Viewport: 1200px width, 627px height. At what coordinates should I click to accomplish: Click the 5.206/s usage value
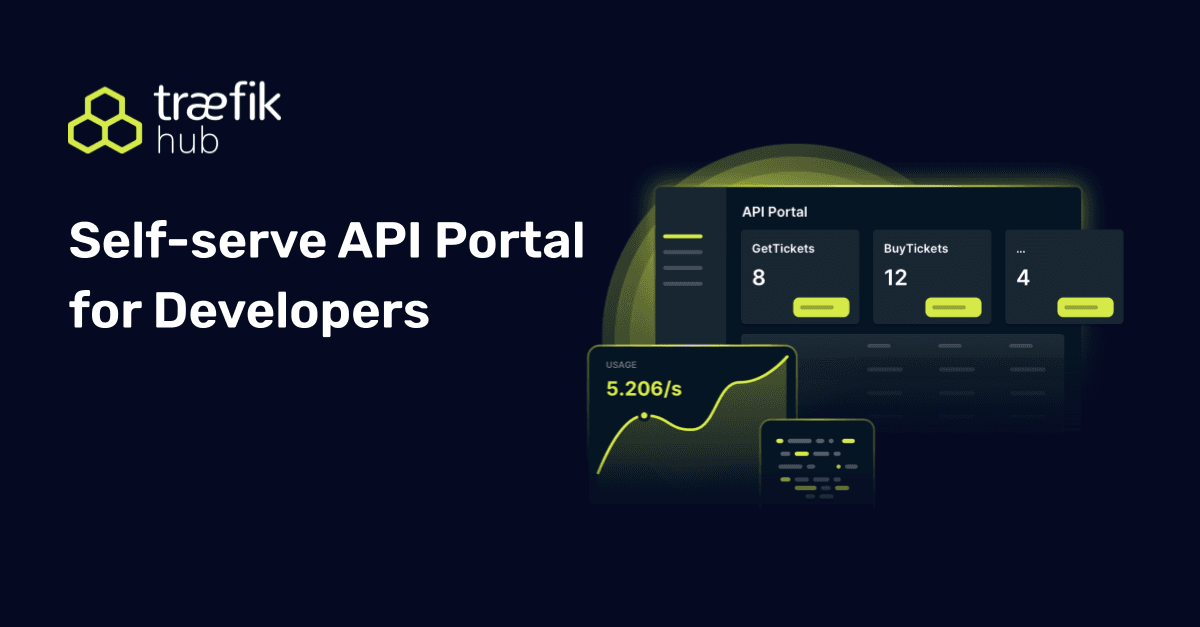click(x=644, y=388)
